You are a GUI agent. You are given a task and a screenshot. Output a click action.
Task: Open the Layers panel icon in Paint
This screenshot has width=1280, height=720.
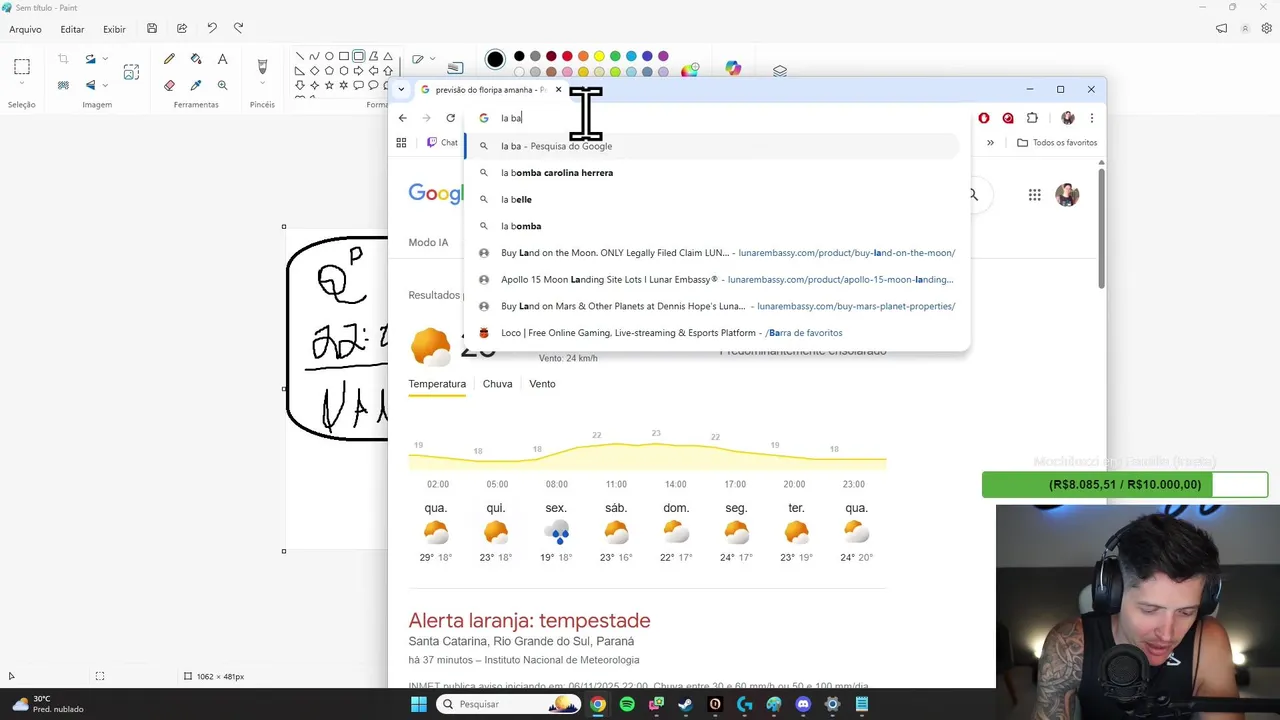tap(780, 71)
